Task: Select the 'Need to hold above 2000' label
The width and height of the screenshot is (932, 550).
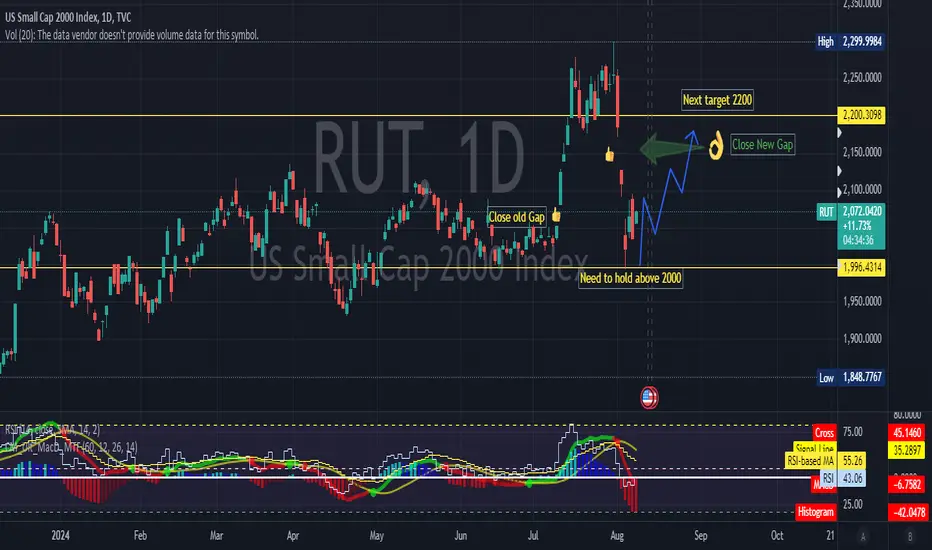Action: click(x=631, y=278)
